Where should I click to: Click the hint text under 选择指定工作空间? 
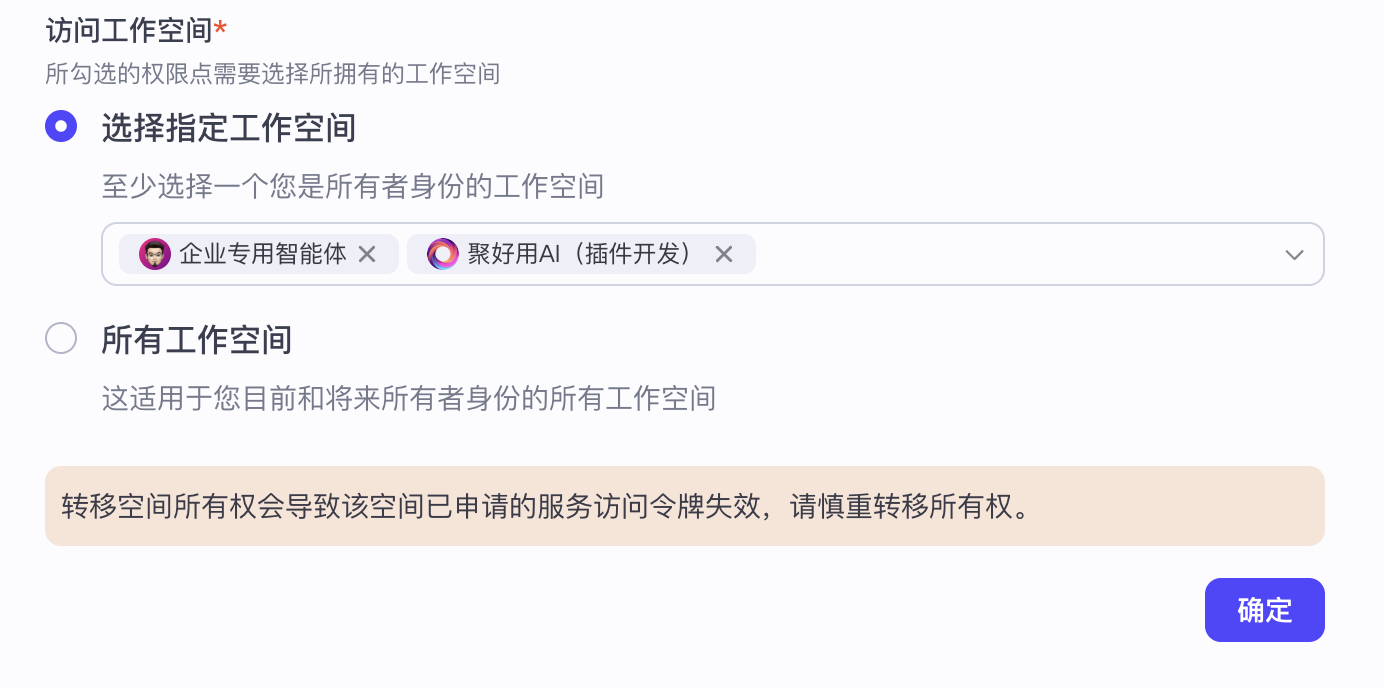tap(350, 186)
